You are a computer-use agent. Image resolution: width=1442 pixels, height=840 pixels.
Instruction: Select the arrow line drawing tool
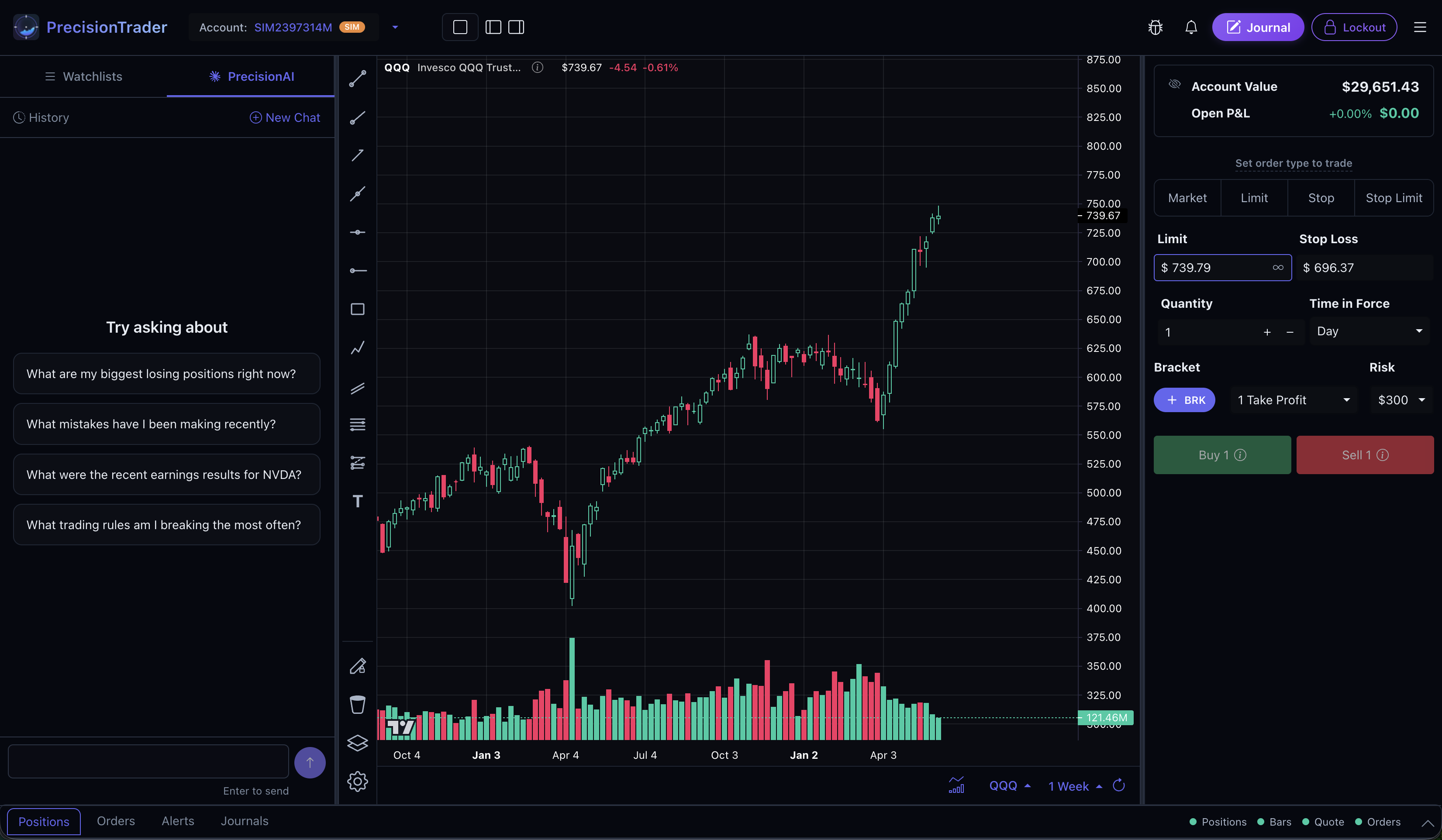pyautogui.click(x=358, y=155)
